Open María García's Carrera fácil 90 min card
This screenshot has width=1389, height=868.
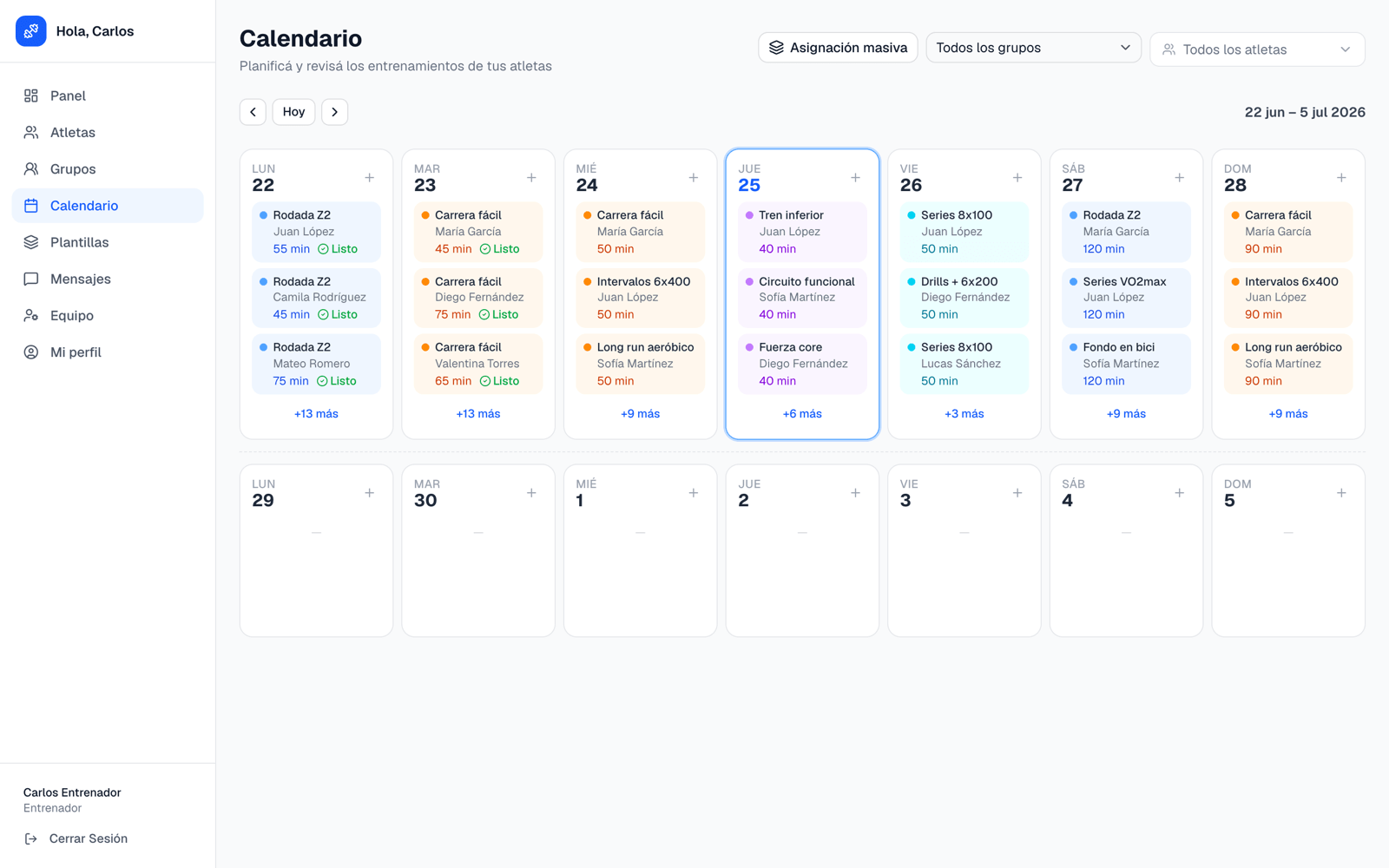[x=1288, y=232]
